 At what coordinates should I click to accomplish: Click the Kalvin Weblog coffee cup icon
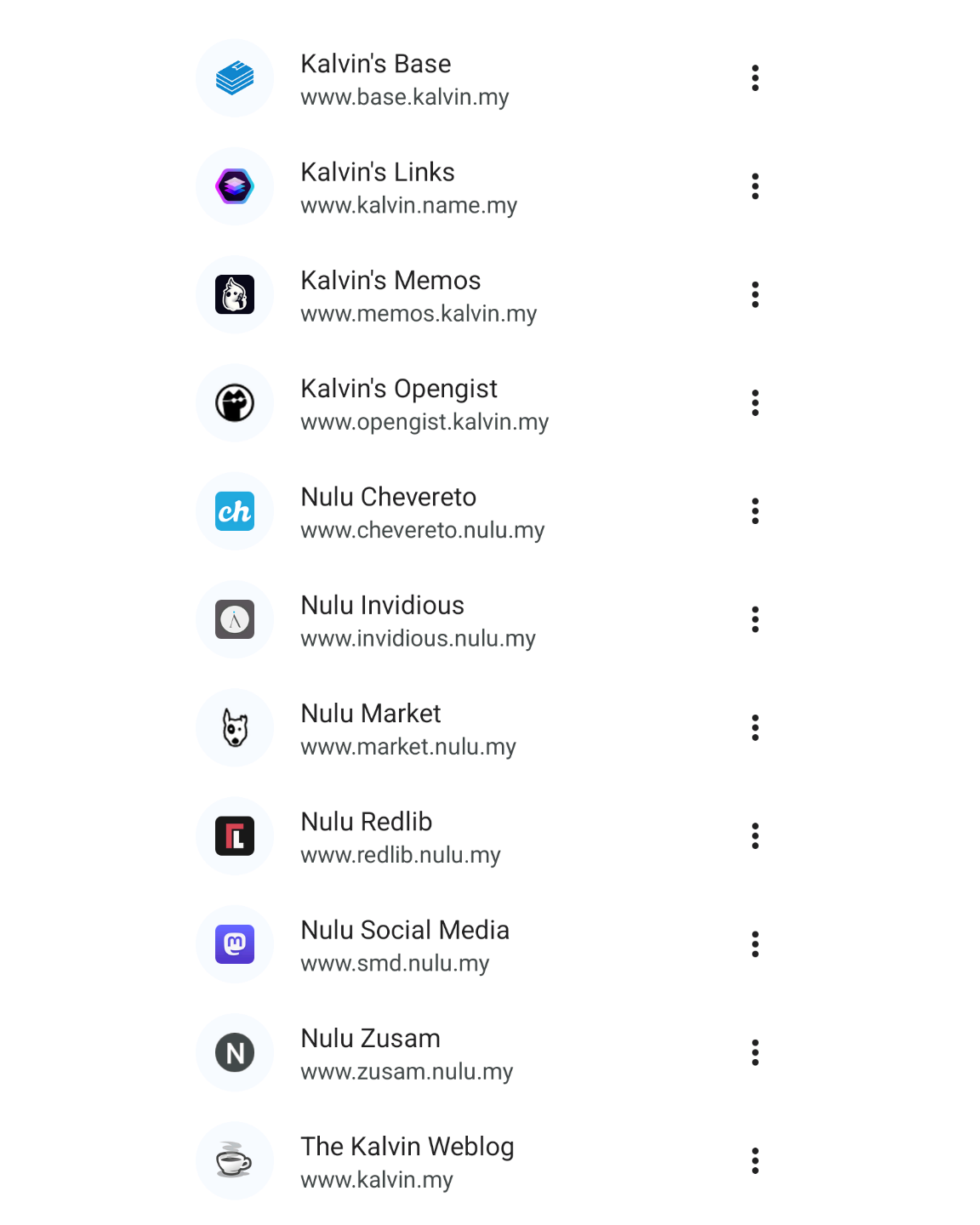235,1160
